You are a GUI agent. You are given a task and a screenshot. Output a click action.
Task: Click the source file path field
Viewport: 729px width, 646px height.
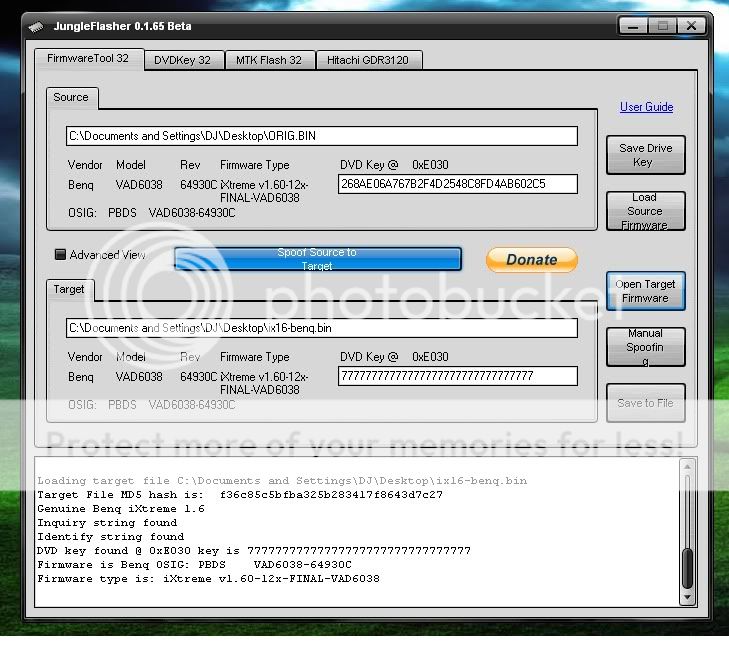[321, 136]
